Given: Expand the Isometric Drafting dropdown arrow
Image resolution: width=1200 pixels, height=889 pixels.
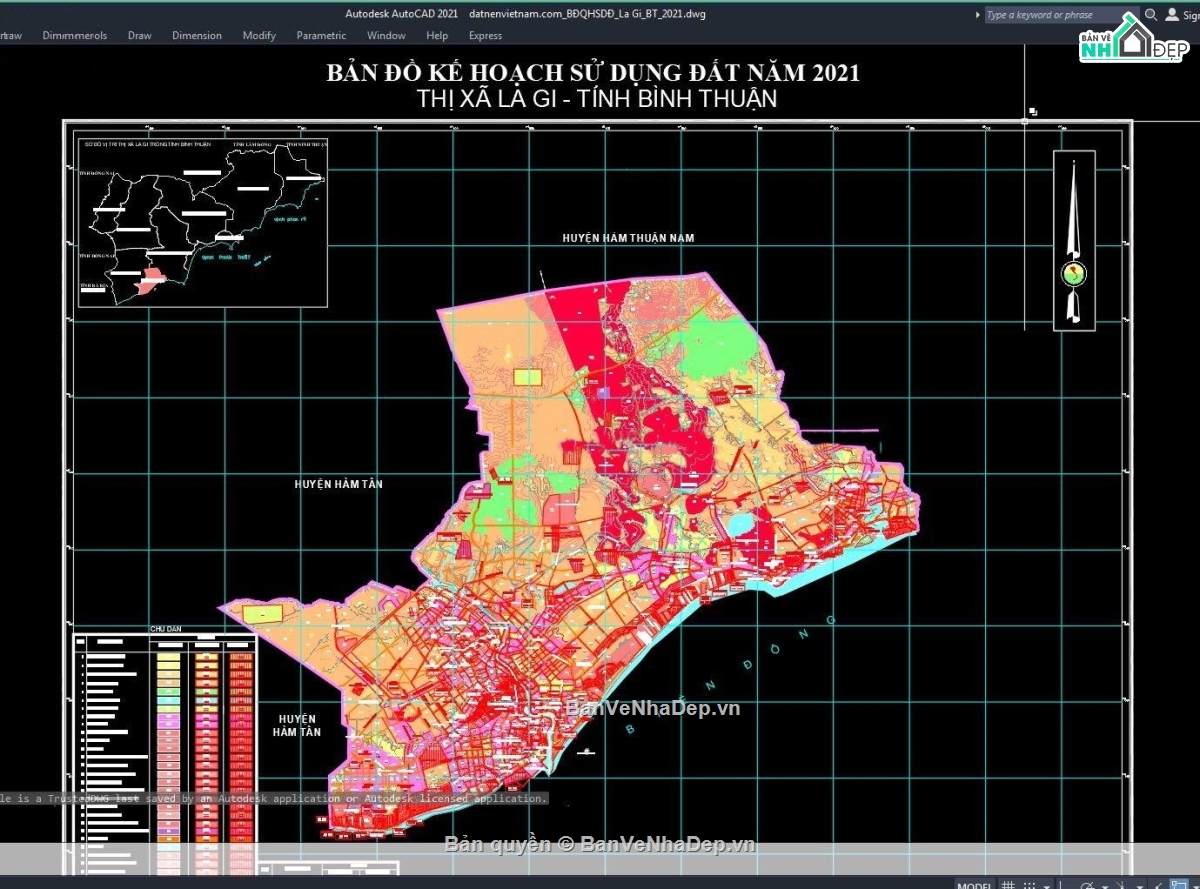Looking at the screenshot, I should pyautogui.click(x=1140, y=887).
